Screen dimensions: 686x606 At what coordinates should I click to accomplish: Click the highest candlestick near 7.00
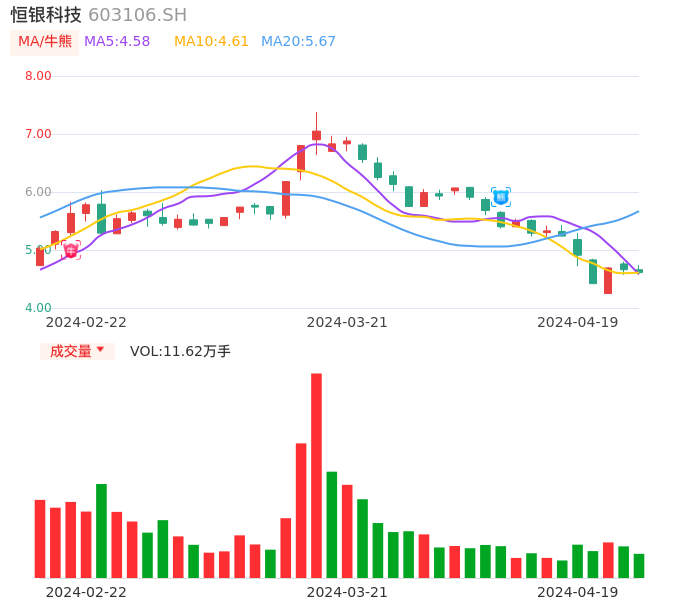click(316, 134)
